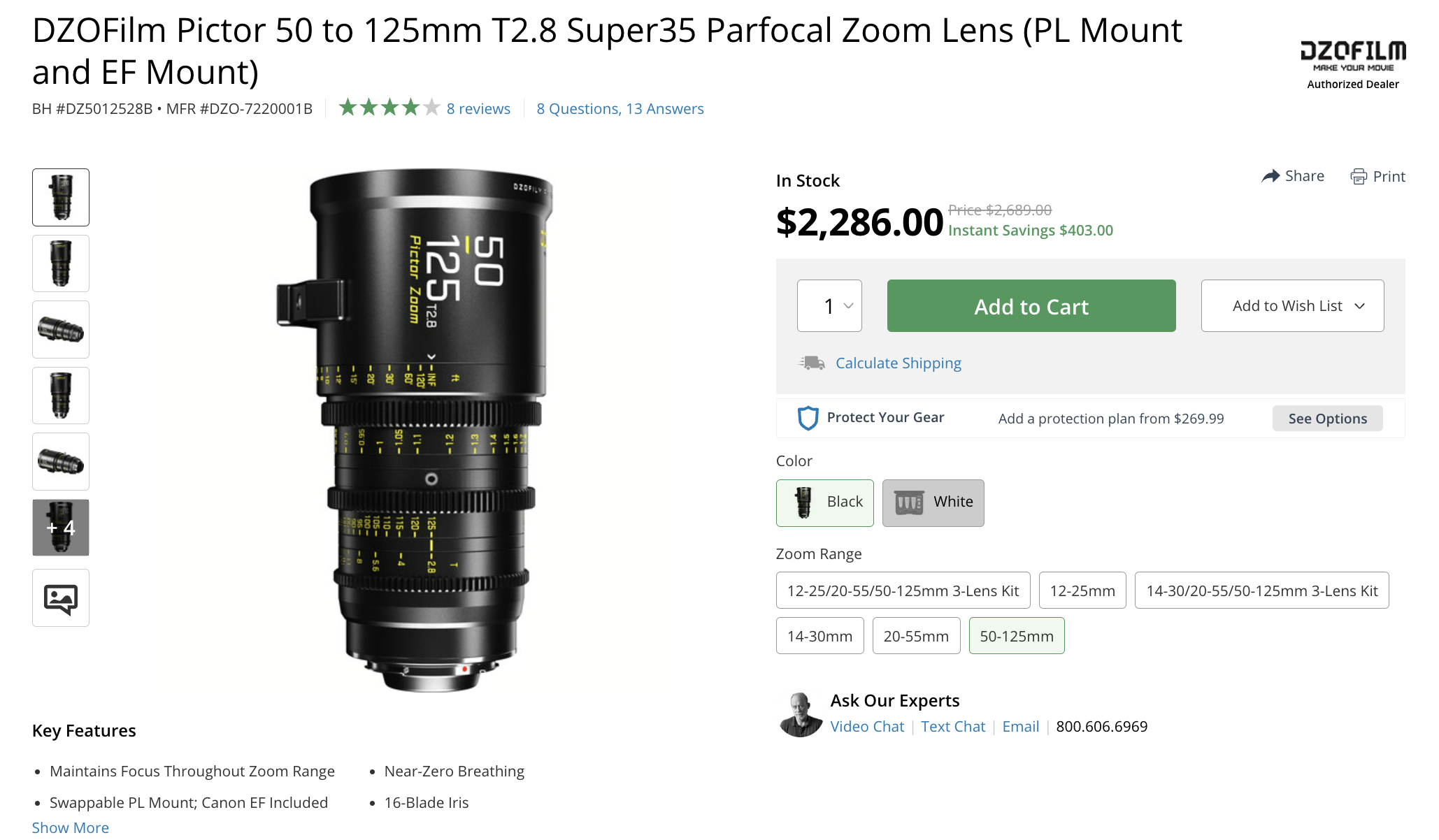
Task: Click the Share arrow icon
Action: coord(1270,176)
